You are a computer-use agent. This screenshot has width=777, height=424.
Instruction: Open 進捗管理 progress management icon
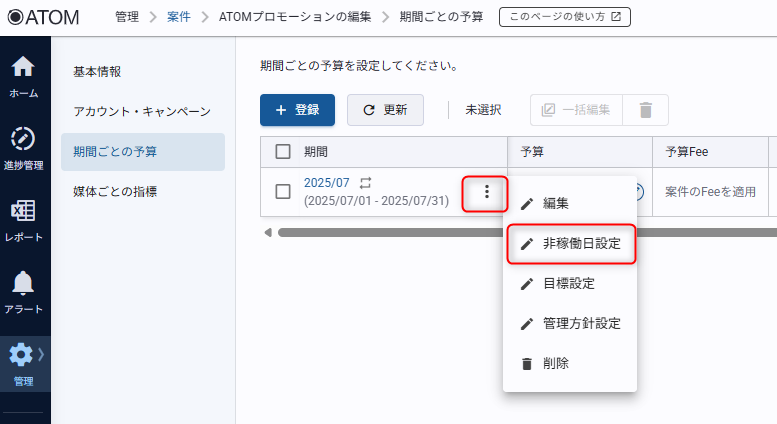pos(24,139)
